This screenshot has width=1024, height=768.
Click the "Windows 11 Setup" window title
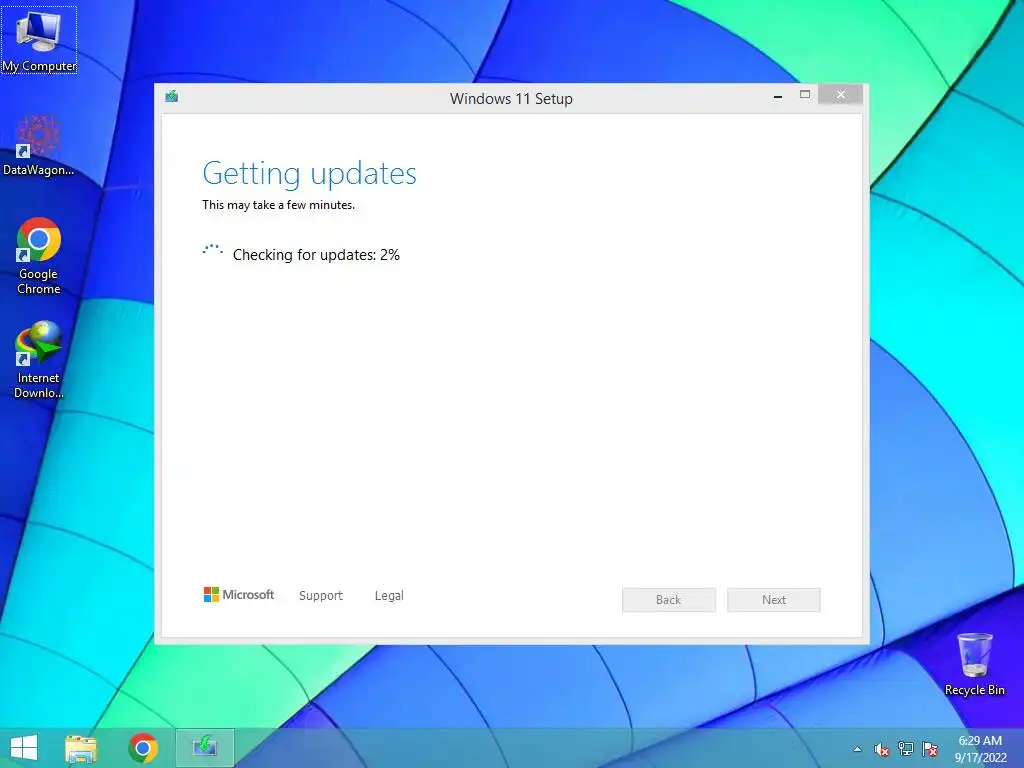(x=511, y=99)
